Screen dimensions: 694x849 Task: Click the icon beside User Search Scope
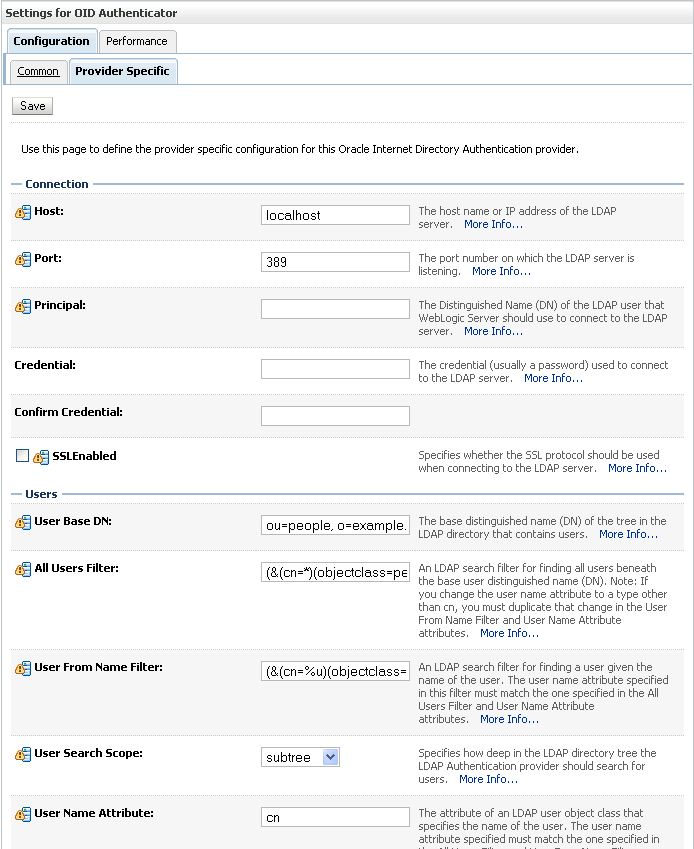tap(23, 754)
